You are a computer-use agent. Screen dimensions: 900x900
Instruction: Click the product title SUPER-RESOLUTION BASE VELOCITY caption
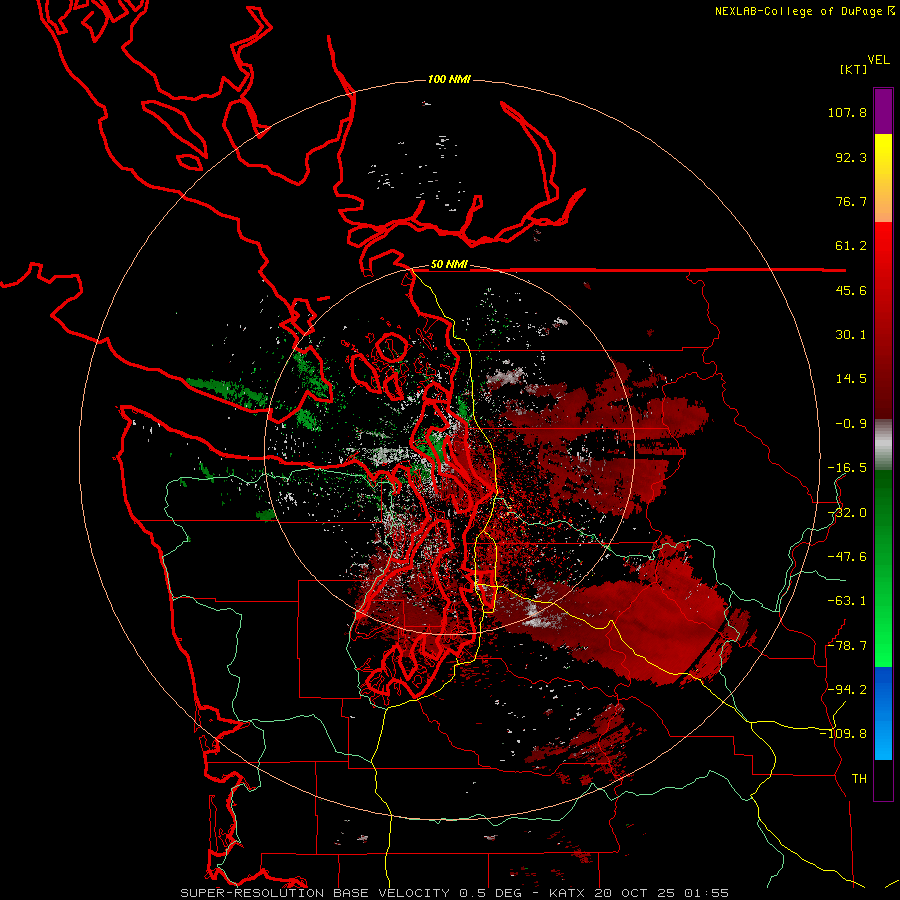[x=315, y=893]
